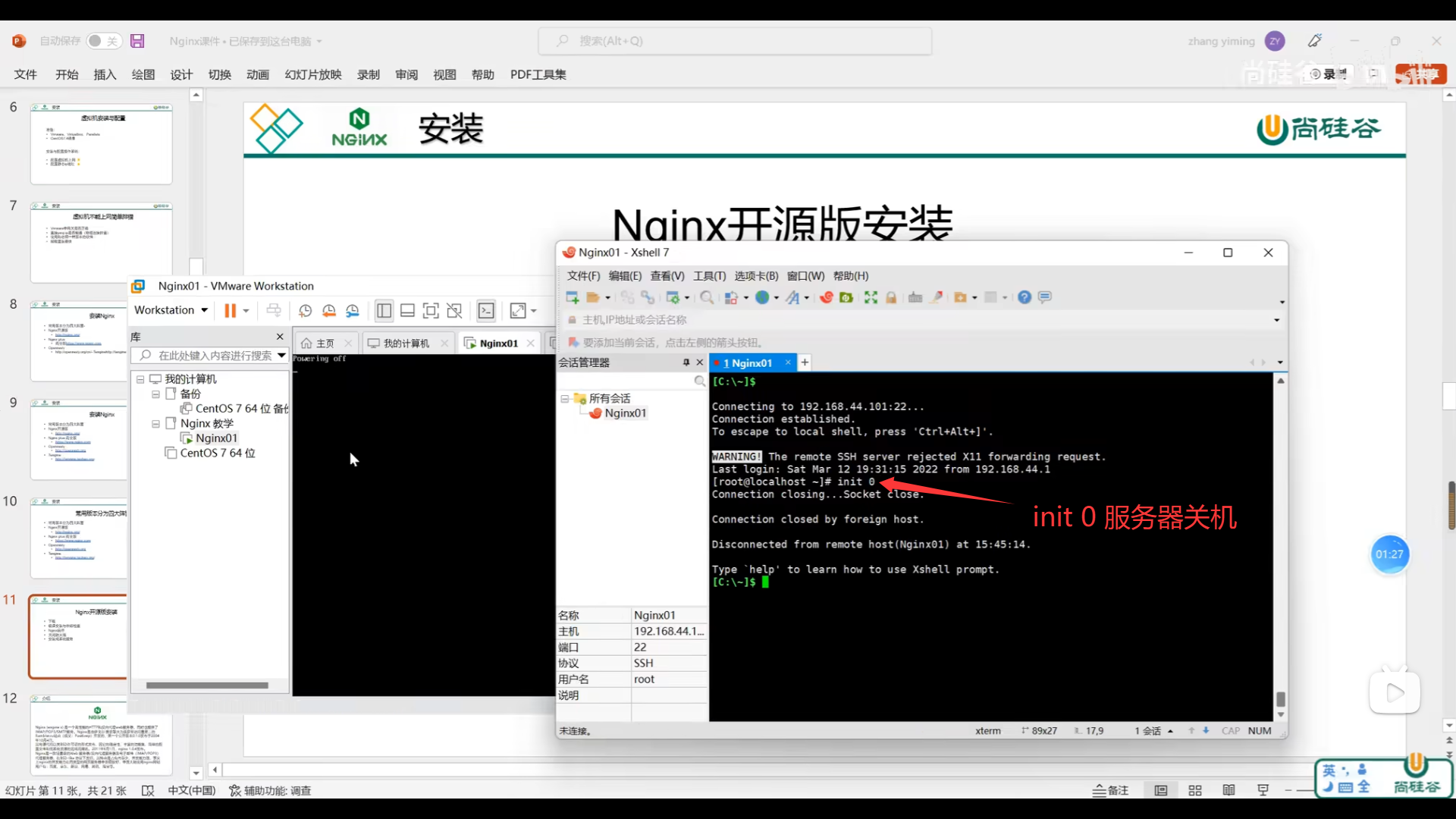Click the VMware pause virtual machine icon
The image size is (1456, 819).
click(230, 310)
